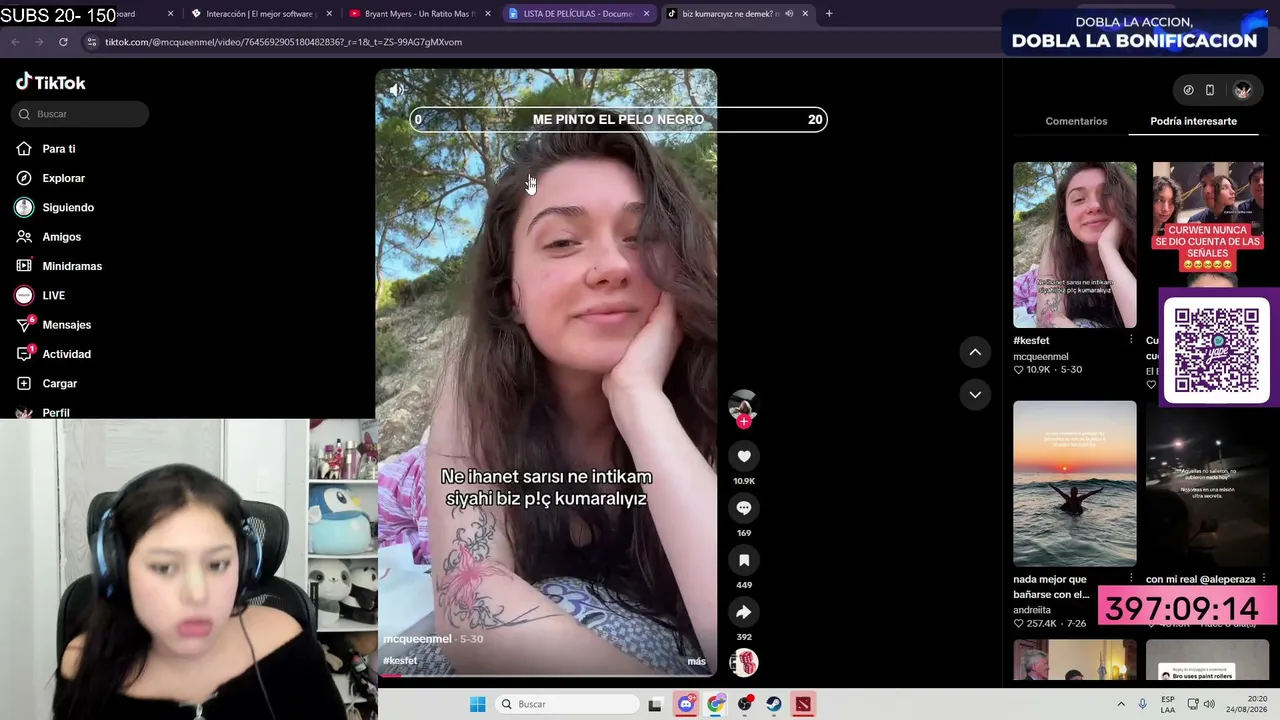Image resolution: width=1280 pixels, height=720 pixels.
Task: Open Chrome from the taskbar
Action: pyautogui.click(x=716, y=704)
